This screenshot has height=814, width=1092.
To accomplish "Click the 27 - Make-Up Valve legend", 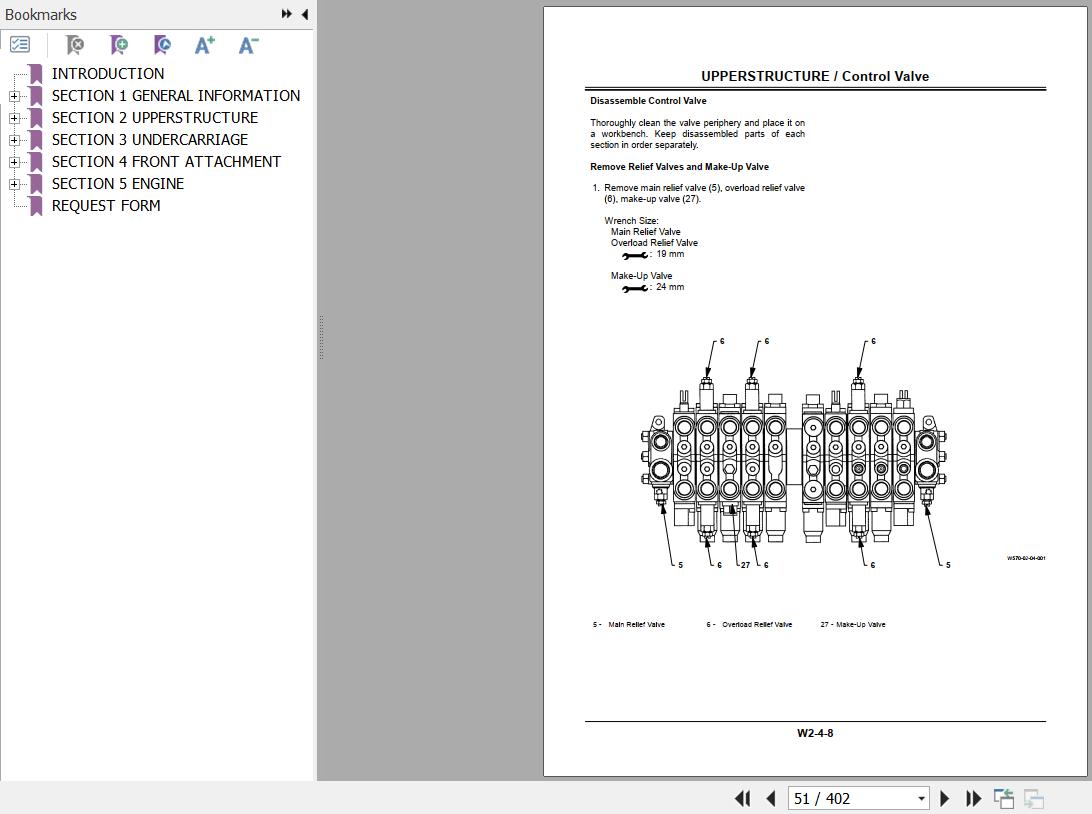I will tap(853, 625).
